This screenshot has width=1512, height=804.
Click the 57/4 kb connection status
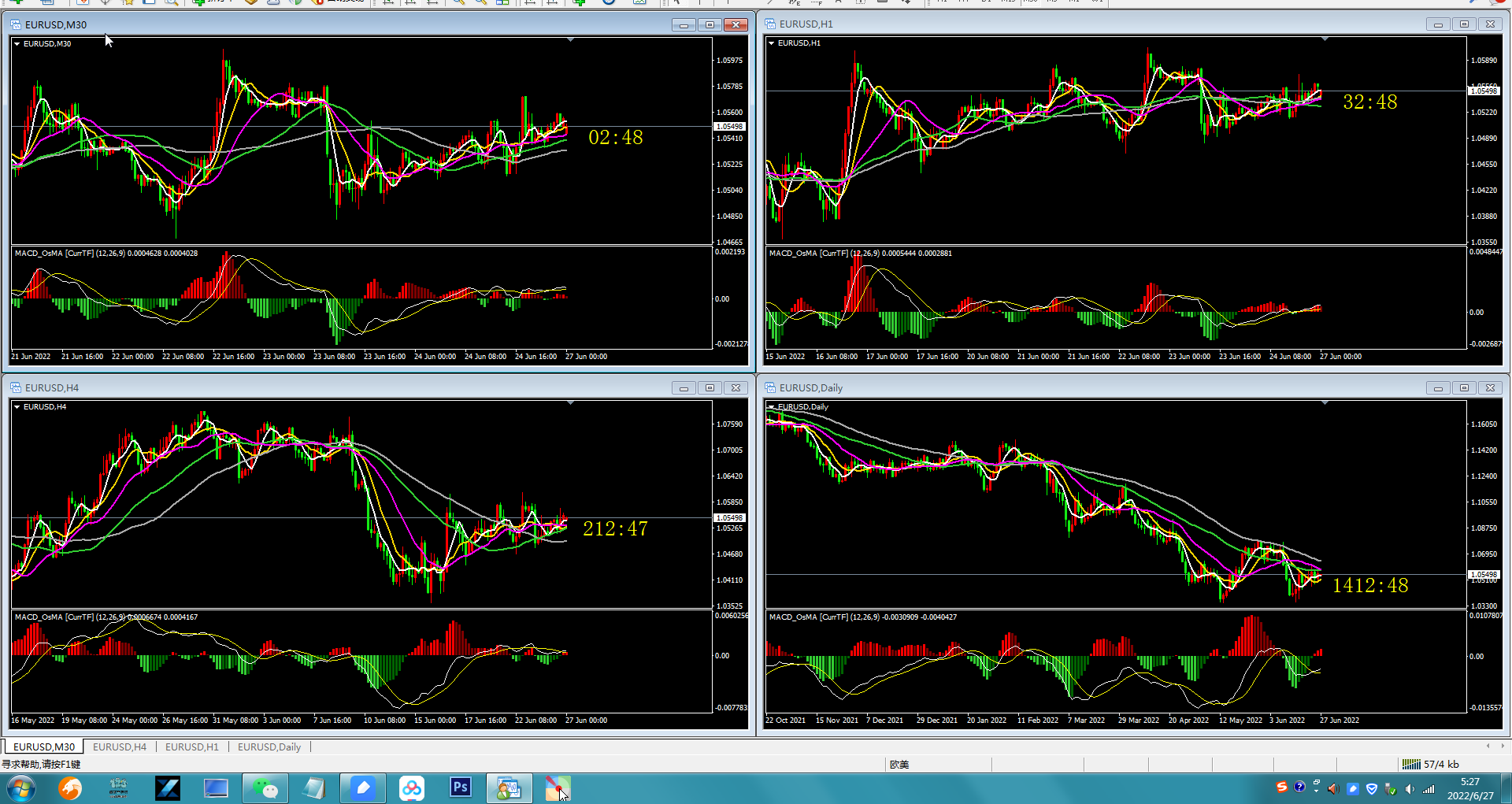[x=1431, y=764]
